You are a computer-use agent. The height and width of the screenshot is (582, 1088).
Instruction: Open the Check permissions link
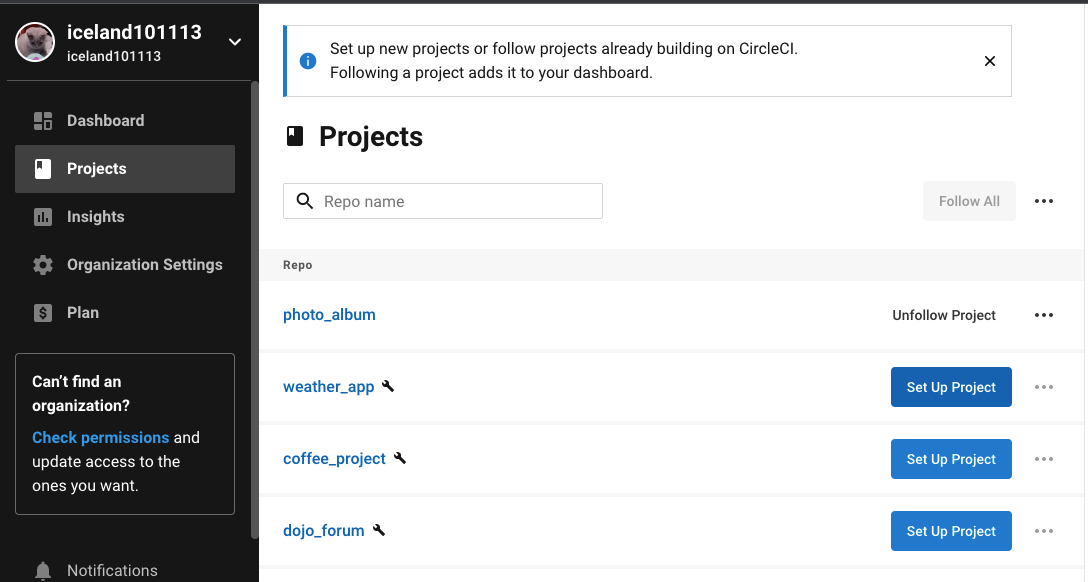(100, 437)
